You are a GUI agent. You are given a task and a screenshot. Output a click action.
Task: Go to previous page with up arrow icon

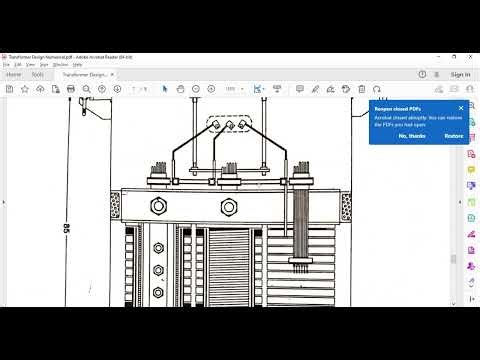click(x=102, y=89)
